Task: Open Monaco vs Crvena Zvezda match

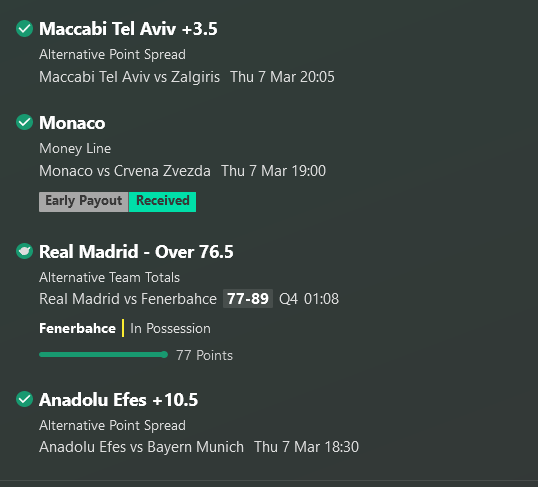Action: 125,171
